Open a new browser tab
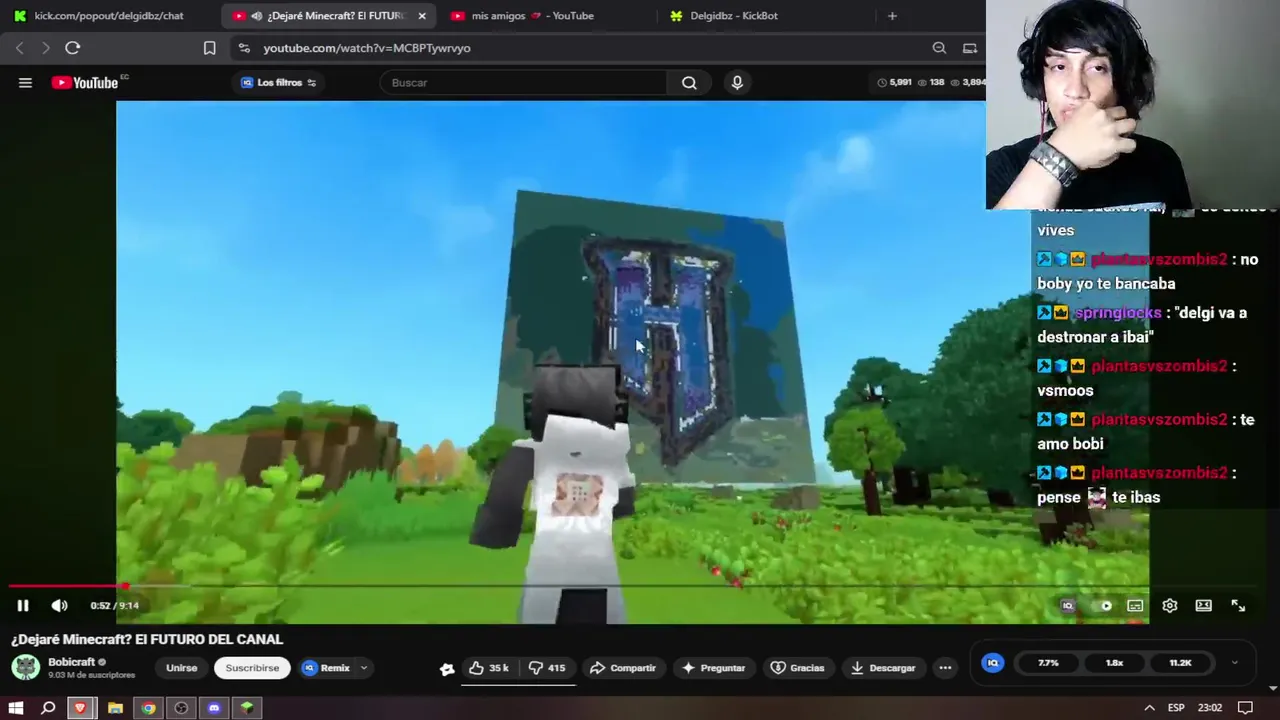This screenshot has height=720, width=1280. pos(892,16)
